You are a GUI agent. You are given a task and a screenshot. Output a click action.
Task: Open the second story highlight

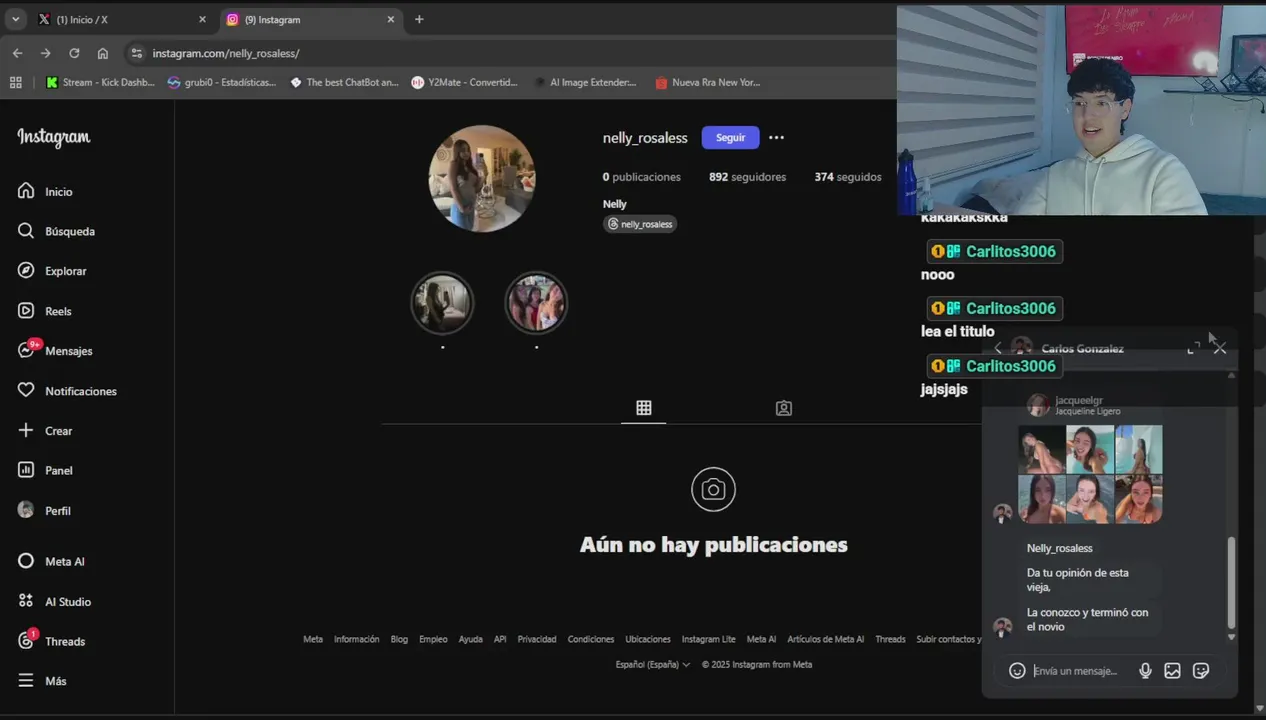(x=536, y=303)
